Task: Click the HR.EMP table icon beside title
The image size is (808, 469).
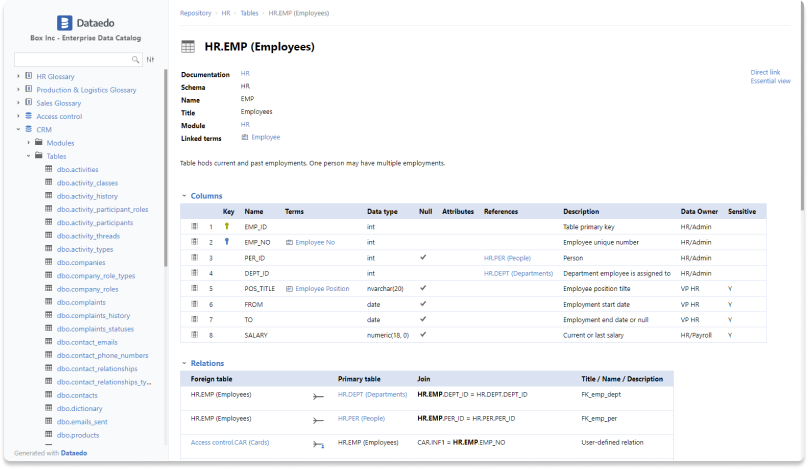Action: pyautogui.click(x=187, y=47)
